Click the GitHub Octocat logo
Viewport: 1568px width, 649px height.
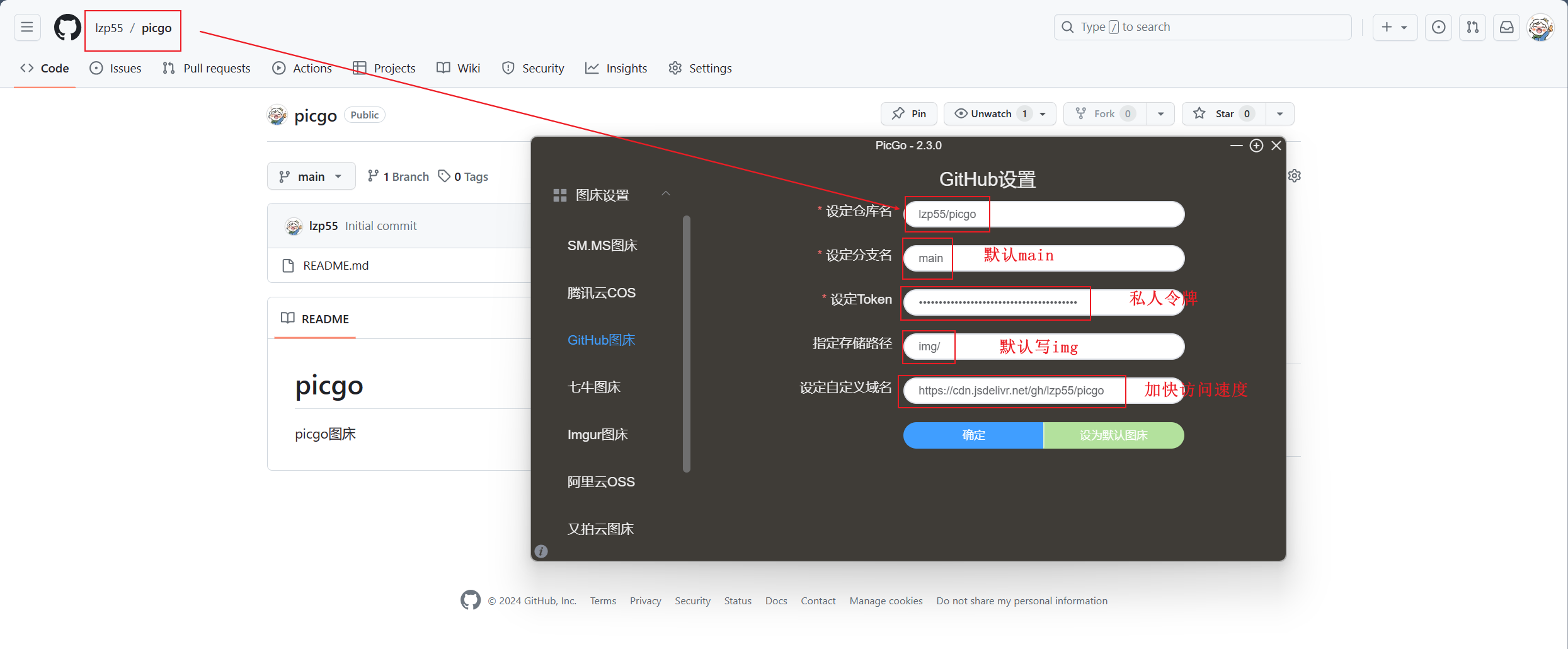[x=67, y=27]
